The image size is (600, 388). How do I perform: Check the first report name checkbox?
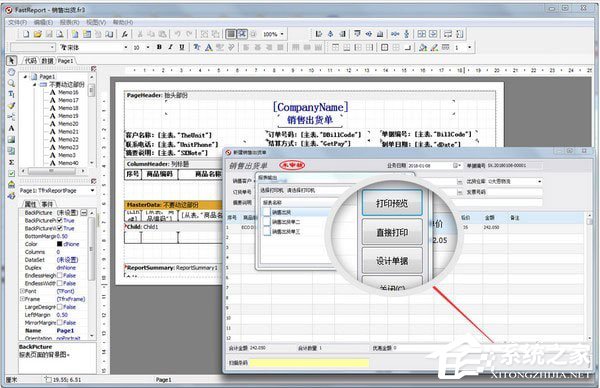(x=267, y=212)
